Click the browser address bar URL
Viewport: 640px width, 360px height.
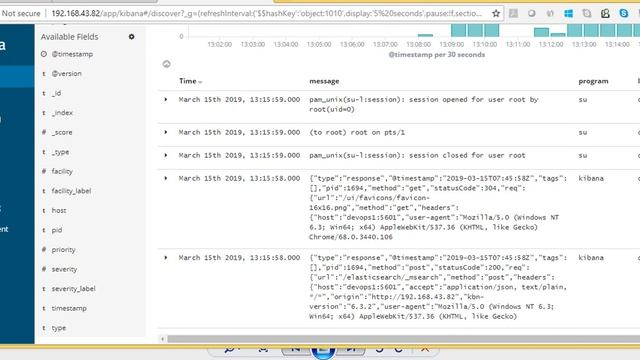[267, 13]
